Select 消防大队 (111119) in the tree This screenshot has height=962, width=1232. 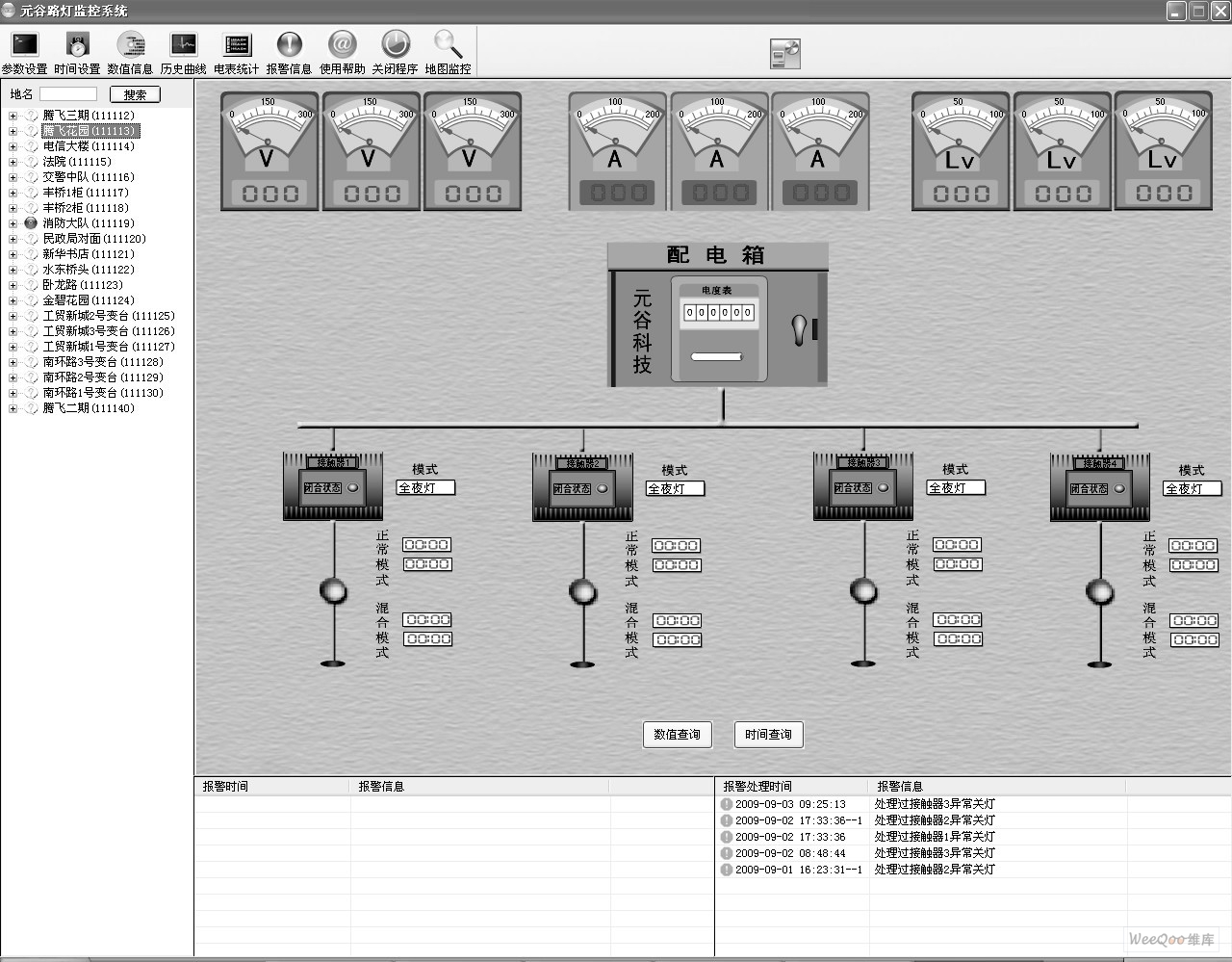click(88, 223)
